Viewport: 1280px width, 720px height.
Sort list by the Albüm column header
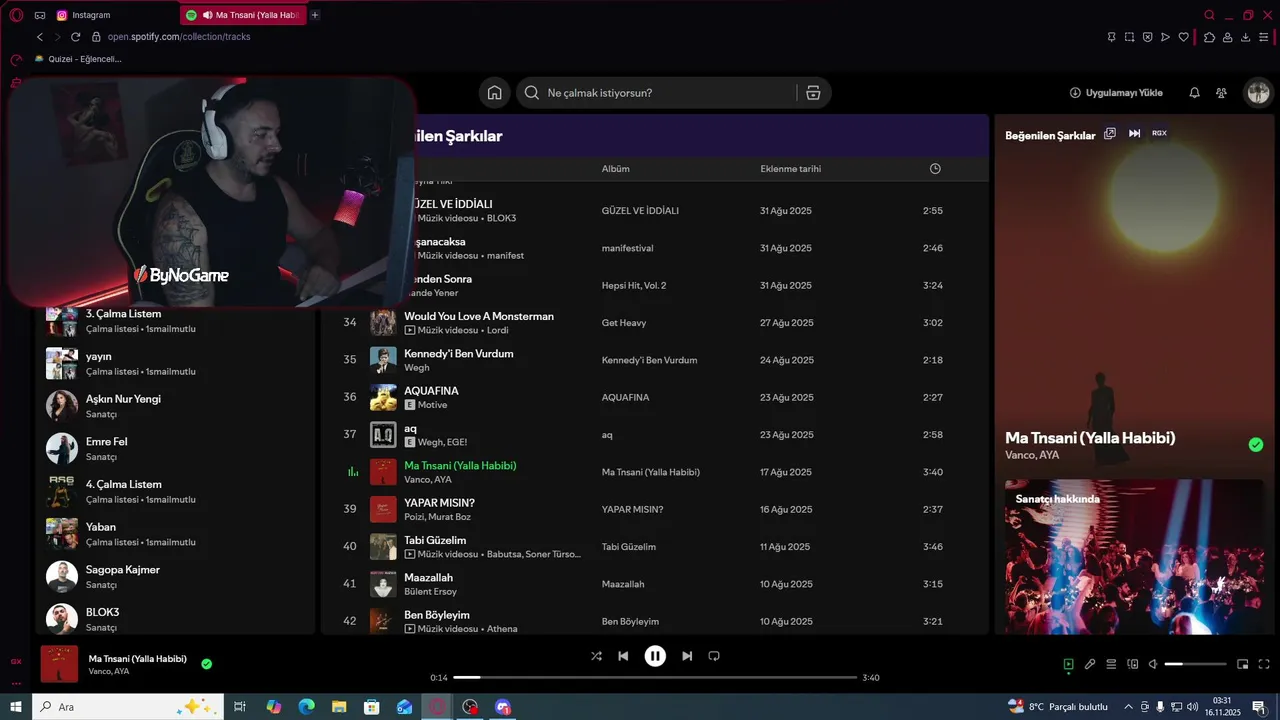click(x=616, y=169)
